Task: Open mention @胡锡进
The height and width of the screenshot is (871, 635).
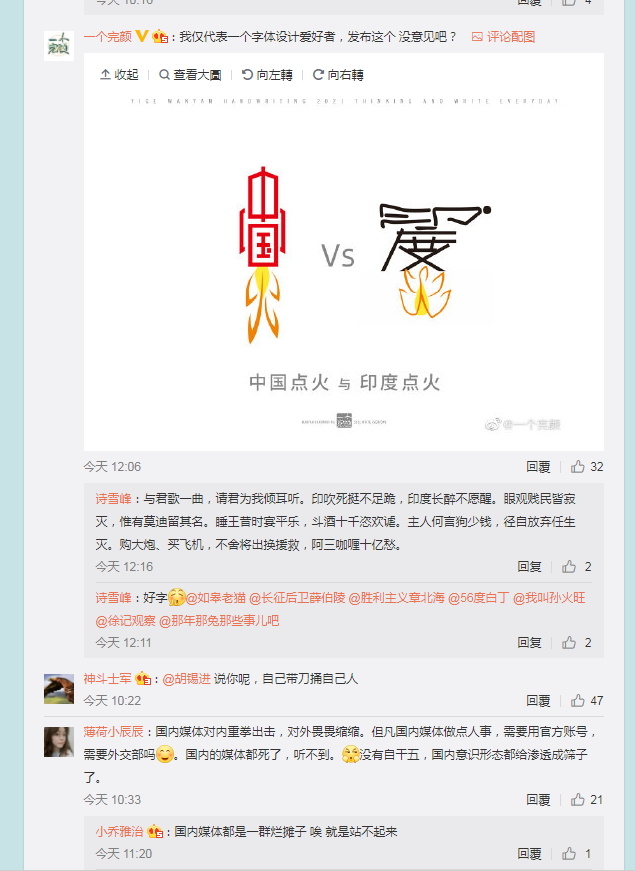Action: [x=187, y=678]
